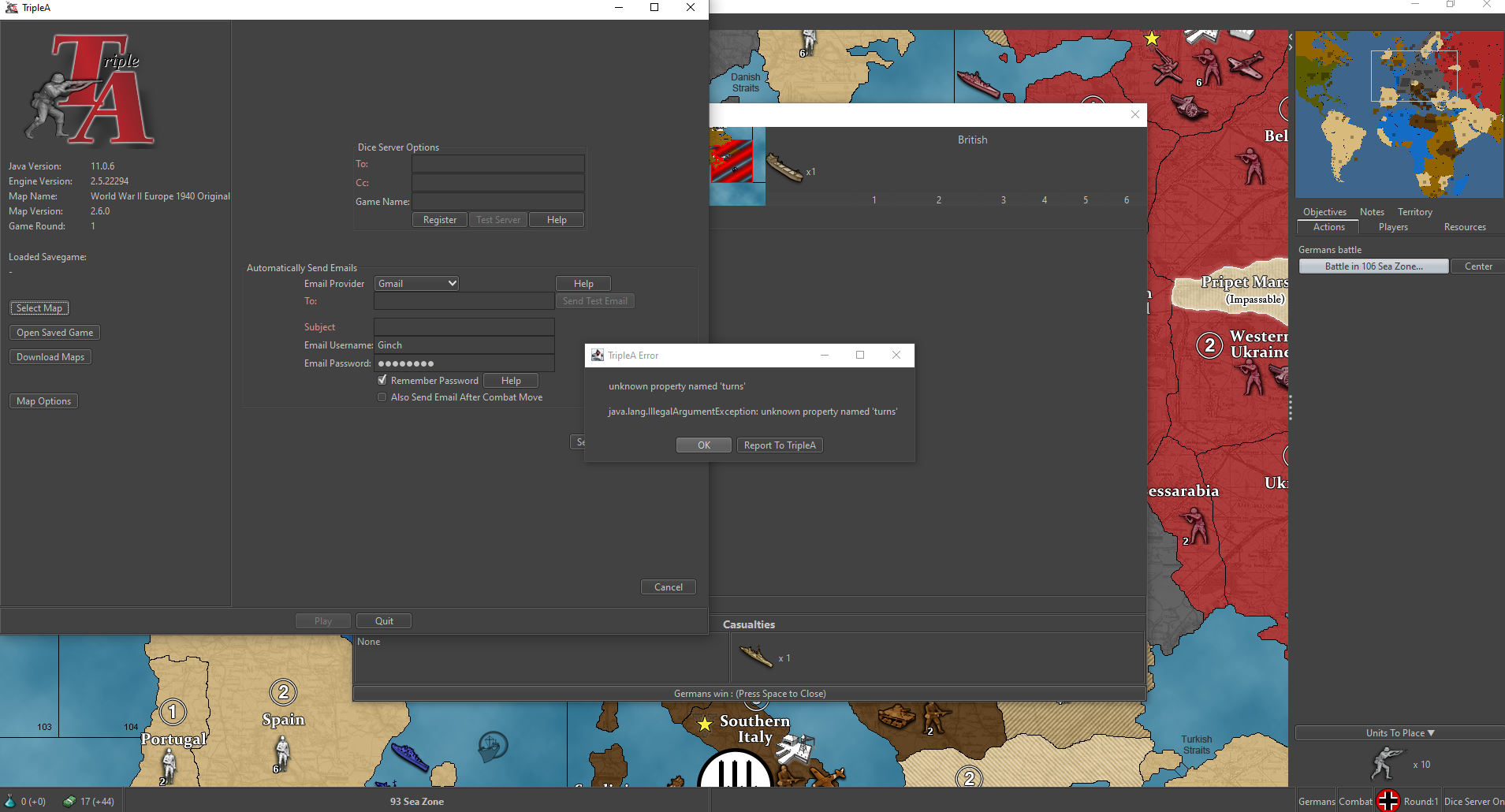Click the red artillery unit on the map
1505x812 pixels.
(1188, 106)
